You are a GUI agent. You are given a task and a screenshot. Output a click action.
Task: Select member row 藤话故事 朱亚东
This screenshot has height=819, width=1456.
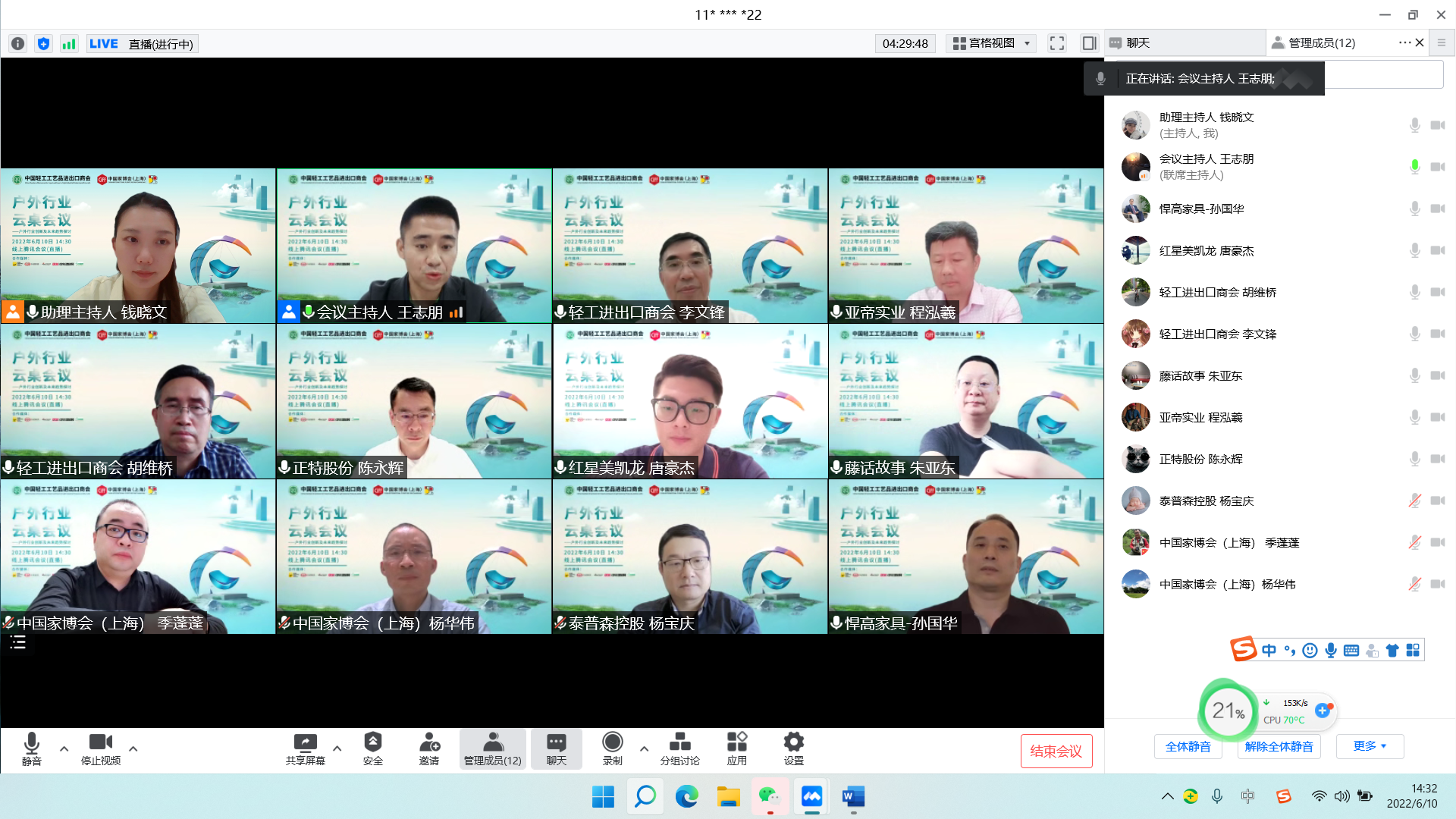pyautogui.click(x=1280, y=375)
